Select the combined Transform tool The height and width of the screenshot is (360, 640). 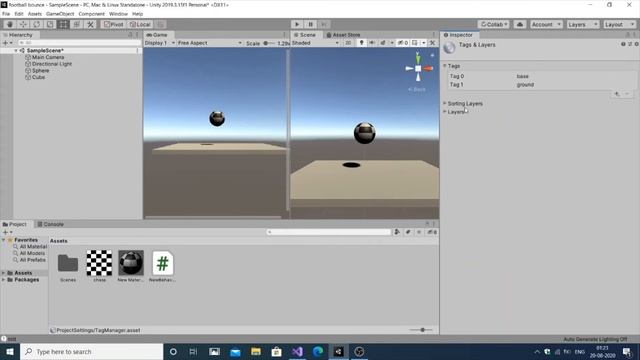click(x=77, y=24)
